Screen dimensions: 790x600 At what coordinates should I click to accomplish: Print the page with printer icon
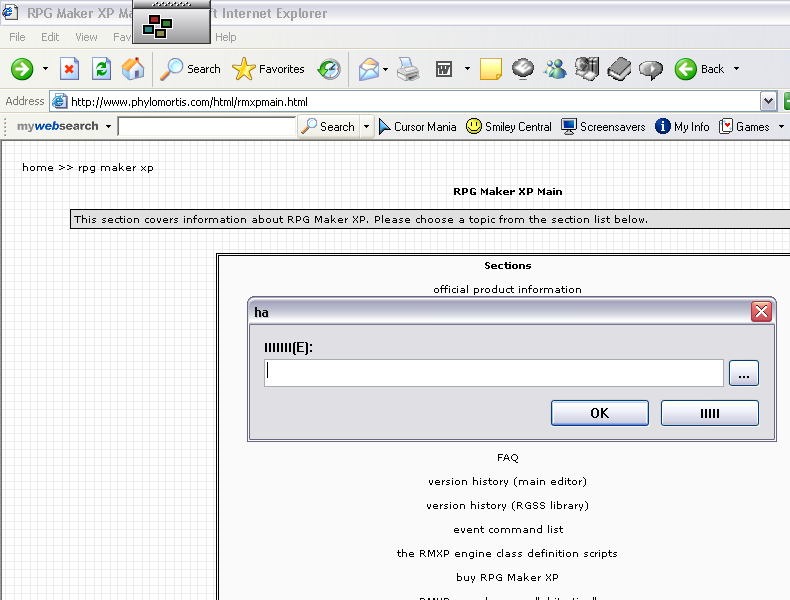coord(408,69)
